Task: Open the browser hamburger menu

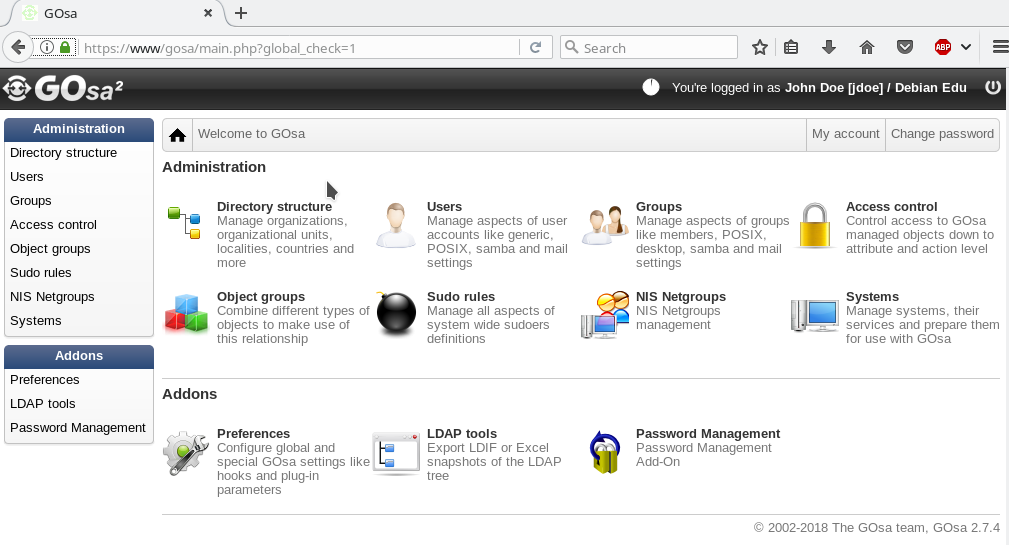Action: coord(1000,47)
